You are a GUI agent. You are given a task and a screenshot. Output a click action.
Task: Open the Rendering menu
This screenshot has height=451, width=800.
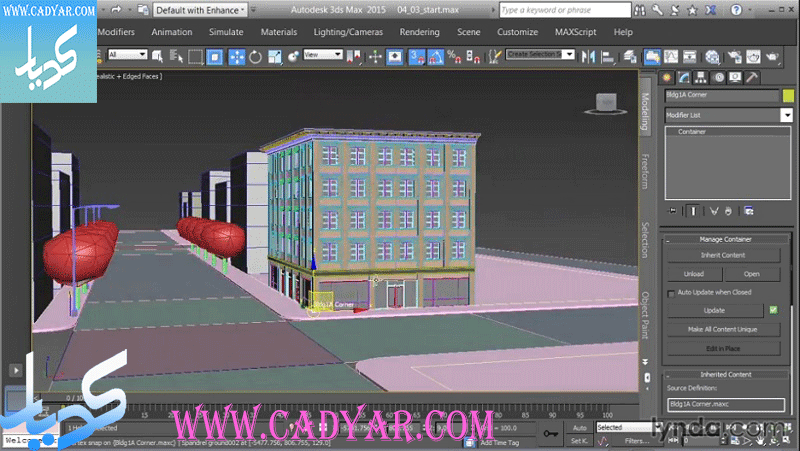click(419, 32)
